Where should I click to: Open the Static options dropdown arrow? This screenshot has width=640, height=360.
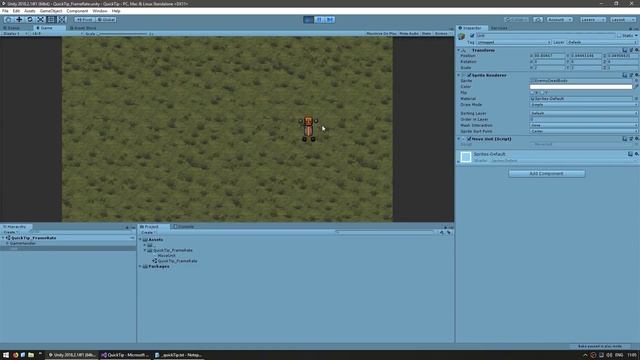pos(636,36)
